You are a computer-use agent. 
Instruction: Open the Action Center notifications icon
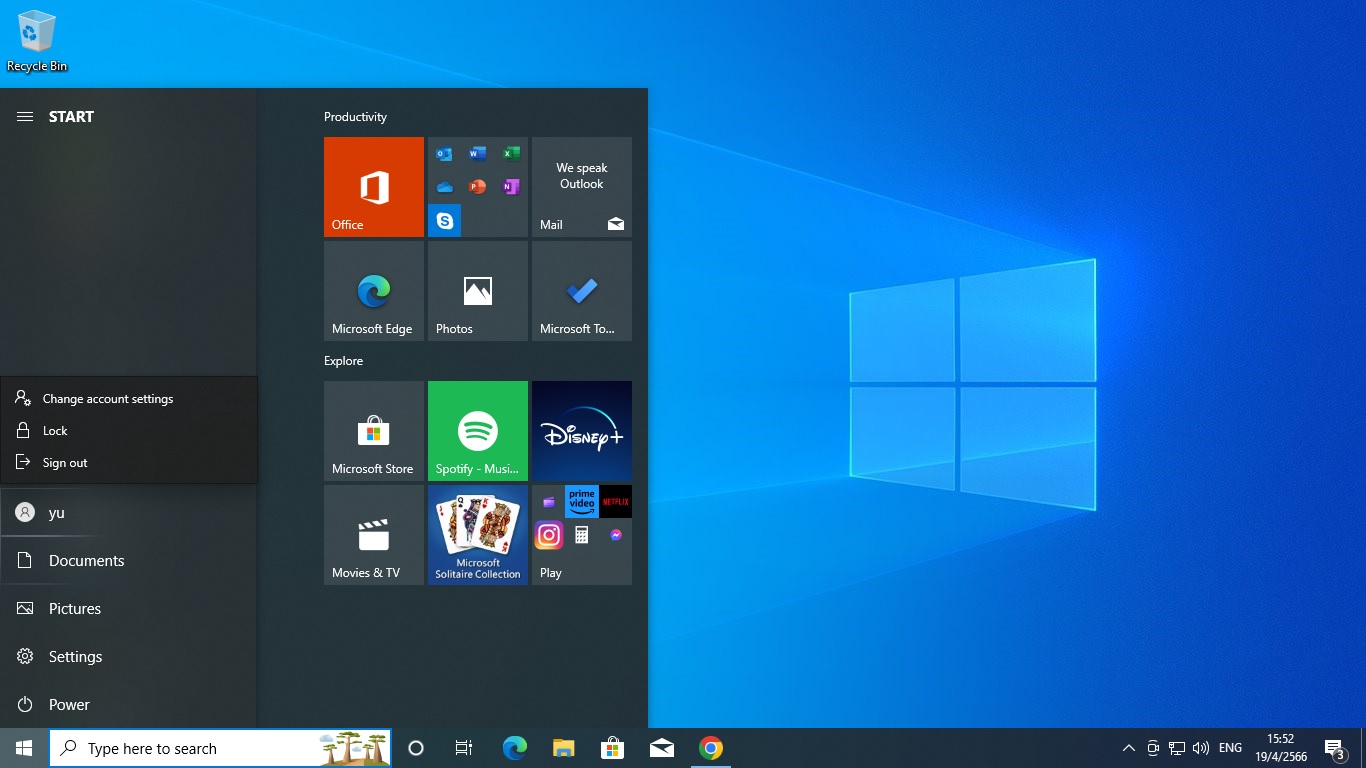pyautogui.click(x=1335, y=748)
